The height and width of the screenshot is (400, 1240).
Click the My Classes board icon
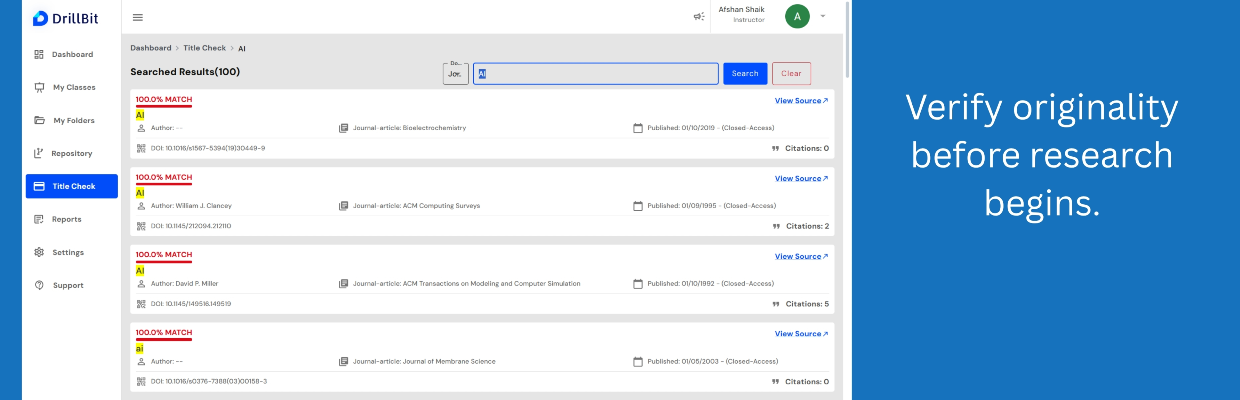pos(39,87)
